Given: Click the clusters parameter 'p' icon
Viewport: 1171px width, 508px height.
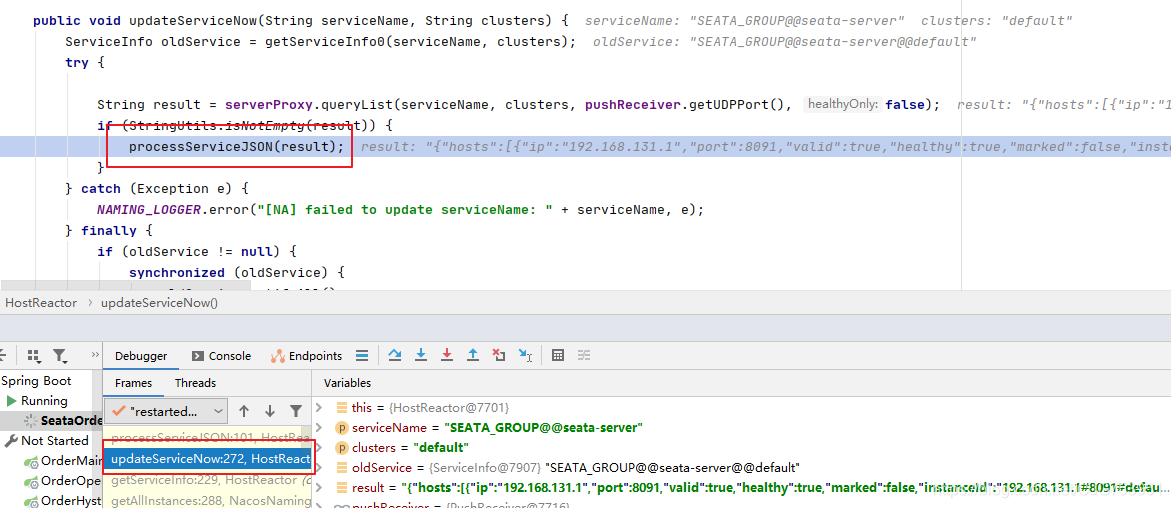Looking at the screenshot, I should pyautogui.click(x=341, y=448).
